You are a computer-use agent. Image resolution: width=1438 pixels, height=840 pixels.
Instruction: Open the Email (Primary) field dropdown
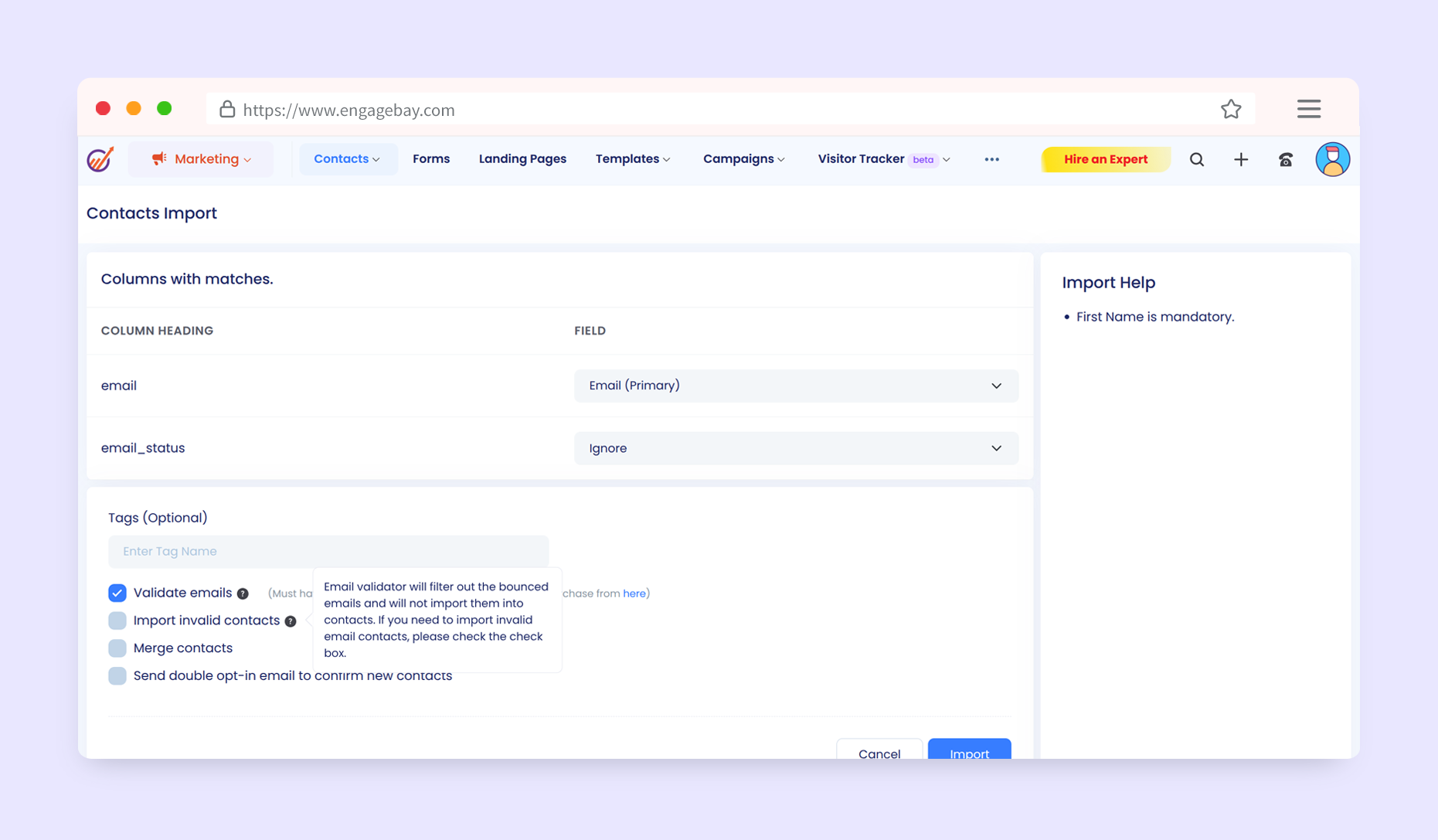pos(795,386)
